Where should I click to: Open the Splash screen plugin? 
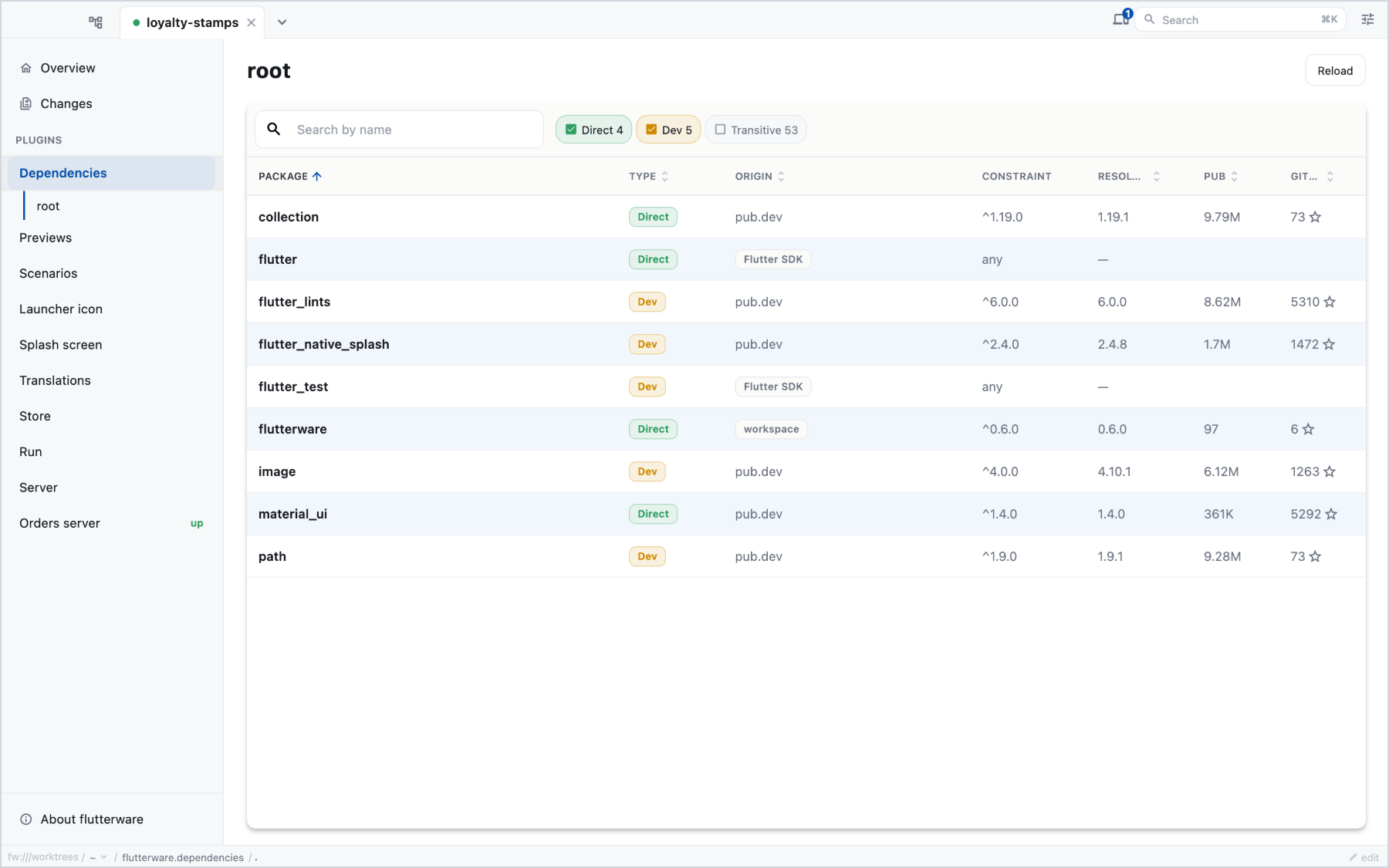tap(112, 345)
